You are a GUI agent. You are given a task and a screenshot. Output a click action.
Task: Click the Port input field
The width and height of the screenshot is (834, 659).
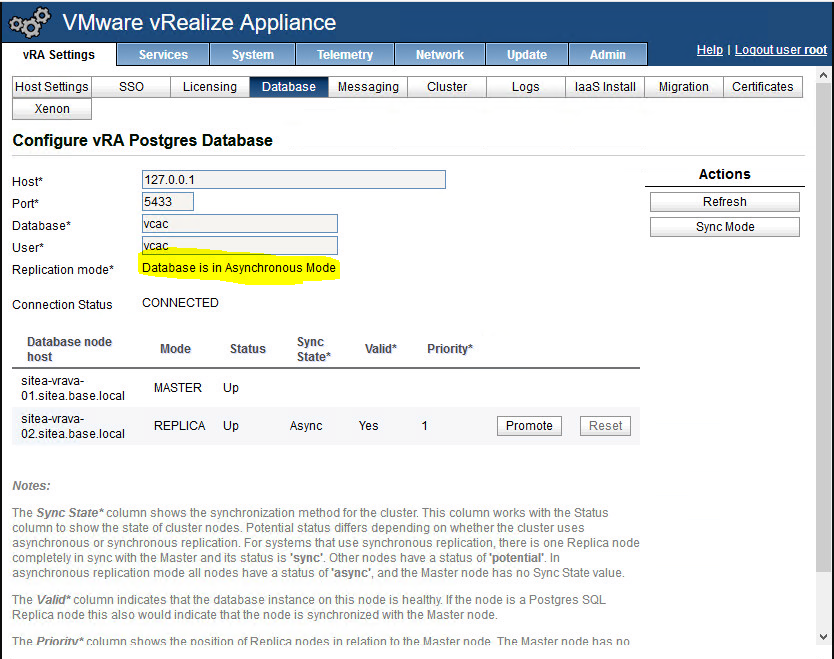tap(168, 202)
